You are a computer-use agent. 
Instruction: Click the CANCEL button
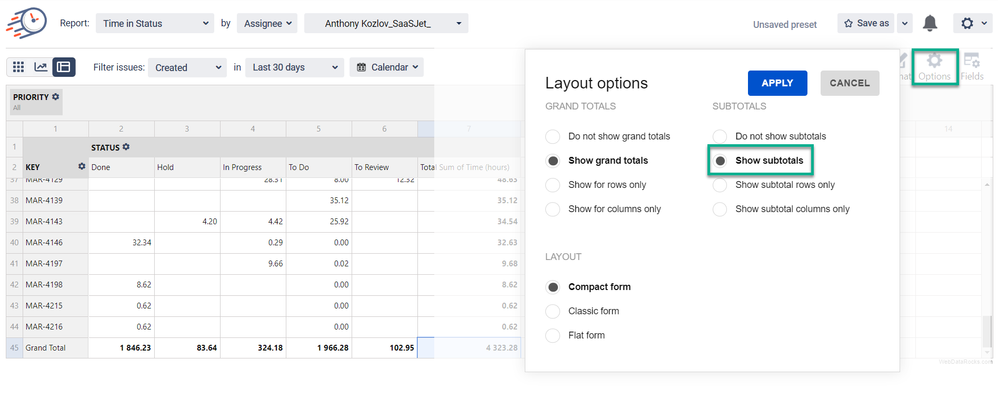[850, 83]
